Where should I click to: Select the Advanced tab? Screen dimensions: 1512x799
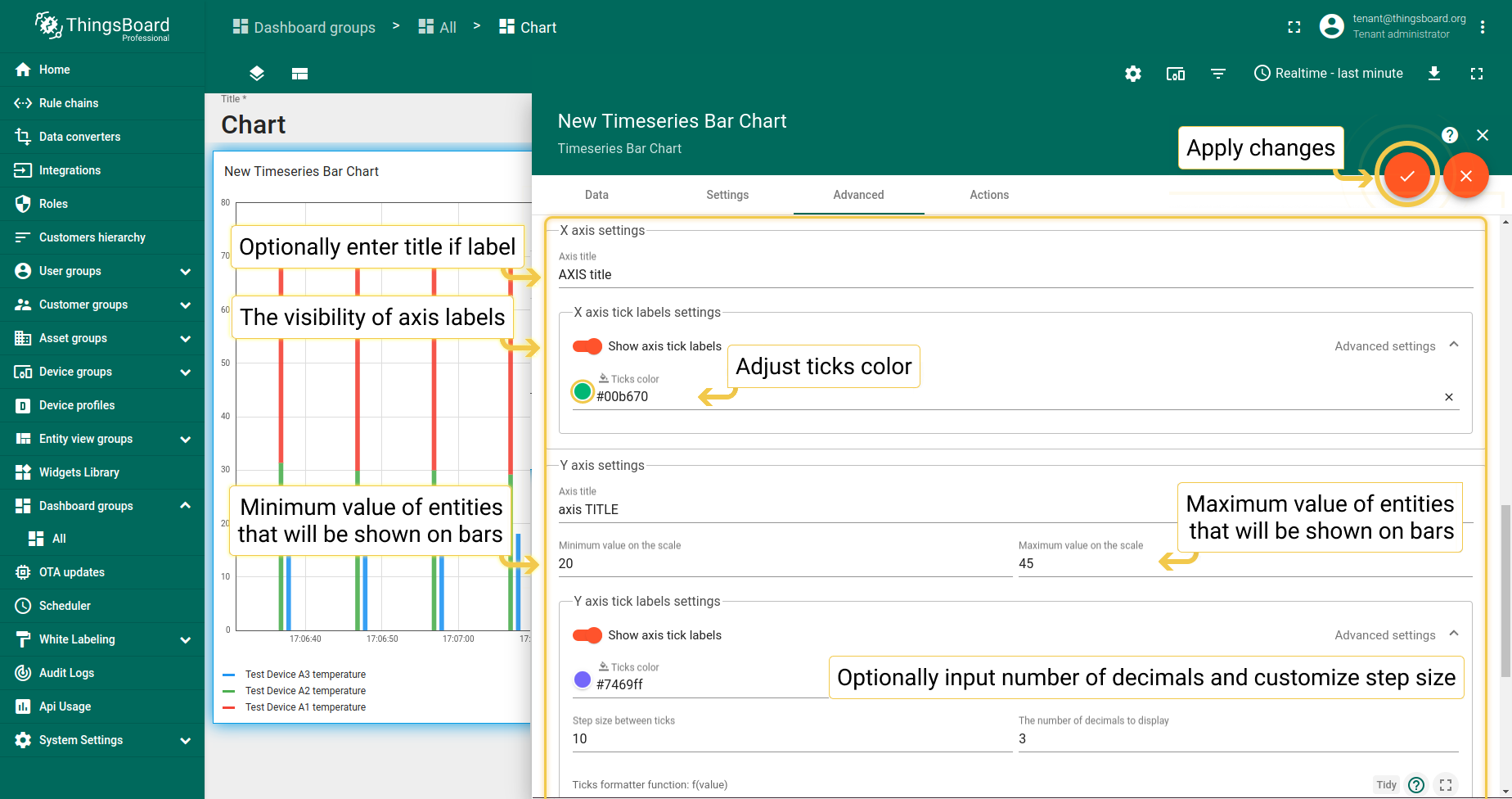858,195
